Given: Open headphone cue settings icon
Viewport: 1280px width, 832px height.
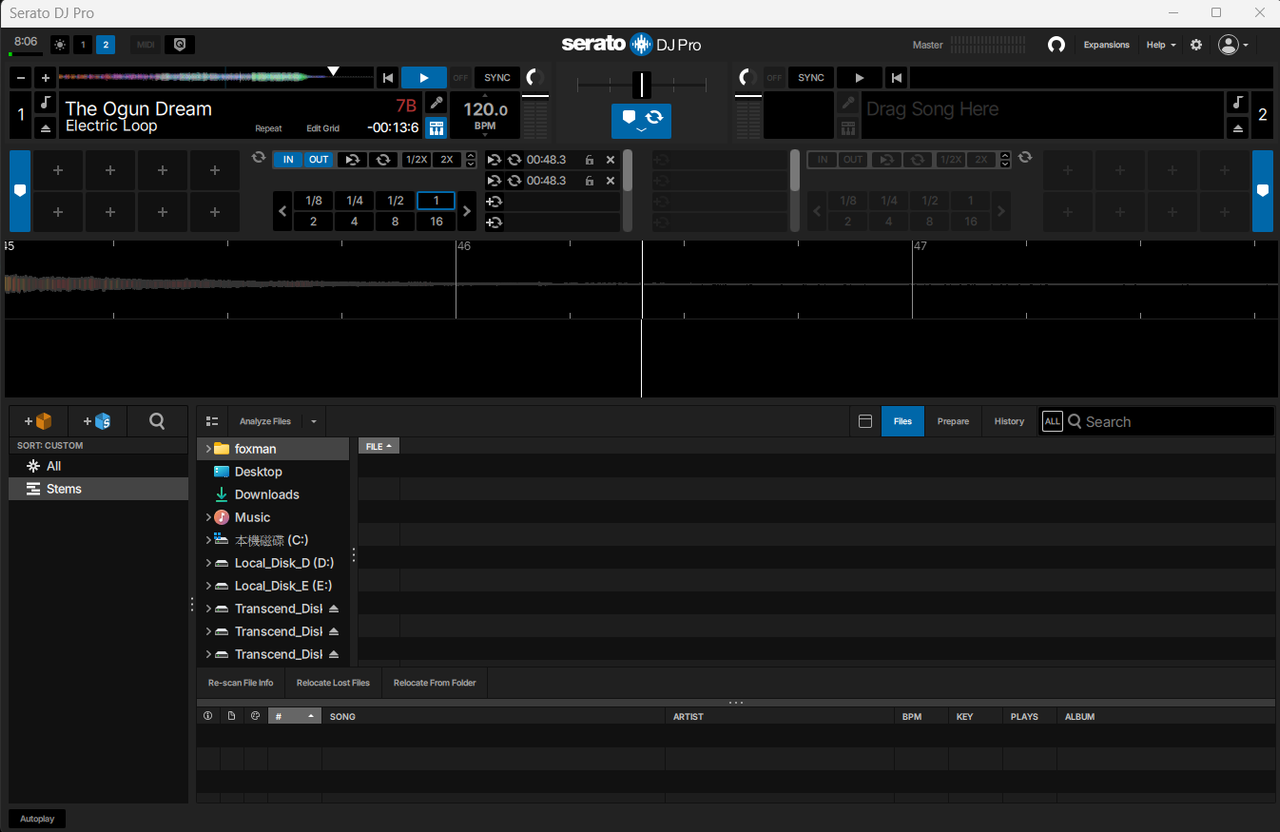Looking at the screenshot, I should [1056, 45].
